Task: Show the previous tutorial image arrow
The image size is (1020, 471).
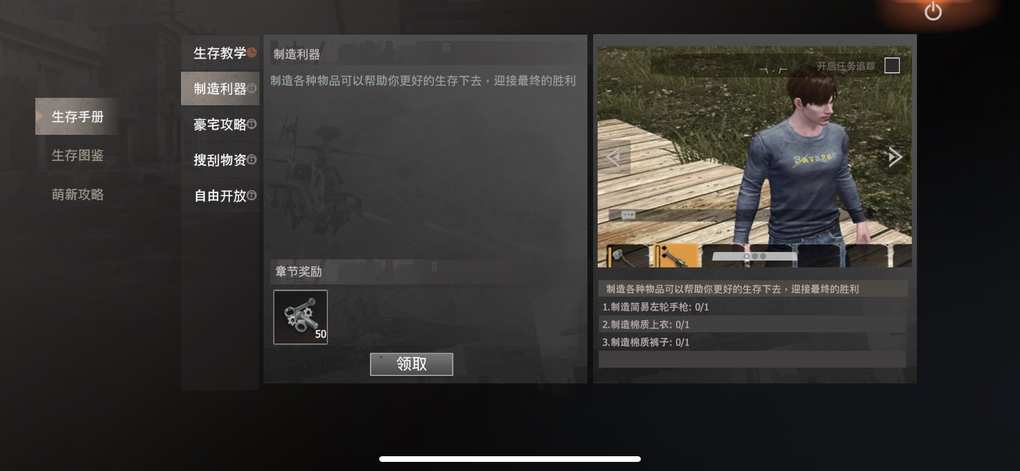Action: [x=614, y=157]
